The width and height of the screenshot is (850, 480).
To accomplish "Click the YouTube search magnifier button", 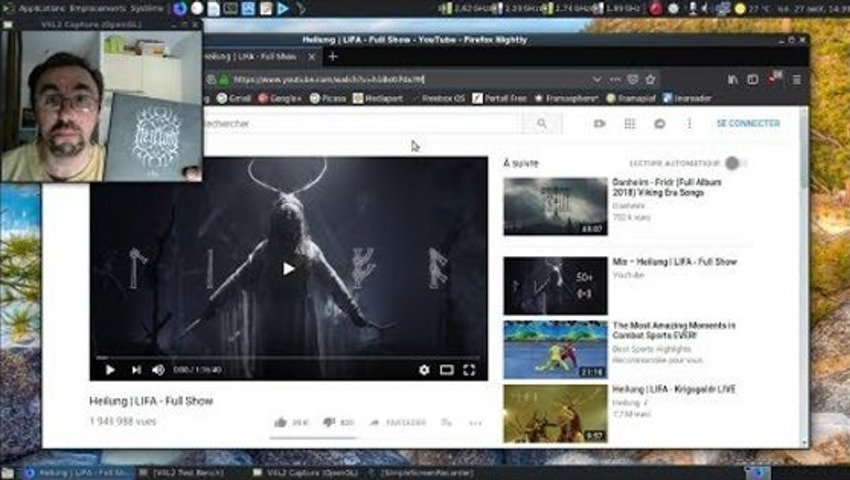I will [542, 124].
